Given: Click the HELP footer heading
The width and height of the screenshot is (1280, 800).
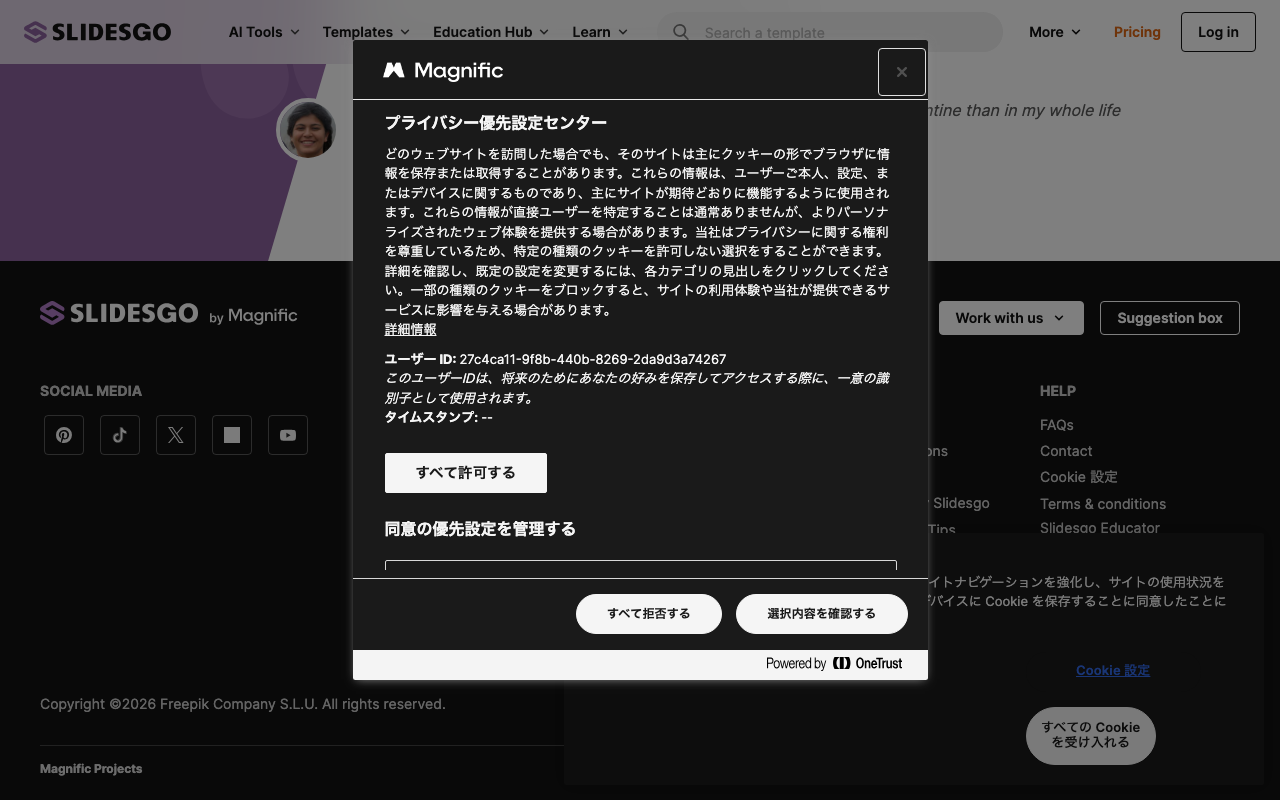Looking at the screenshot, I should coord(1058,391).
